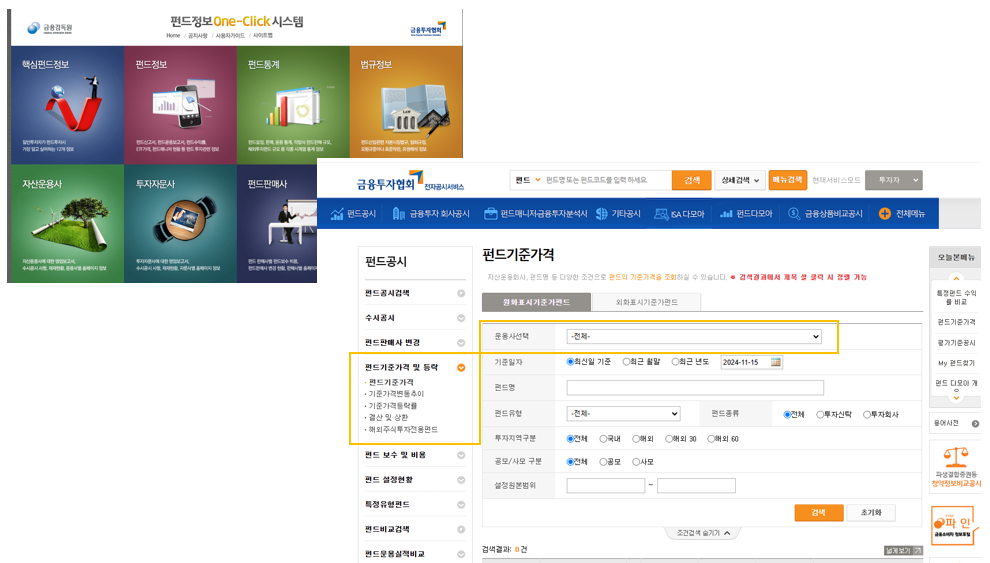The height and width of the screenshot is (563, 990).
Task: Click the 금융투자협회 logo in One-Click header
Action: pyautogui.click(x=428, y=29)
